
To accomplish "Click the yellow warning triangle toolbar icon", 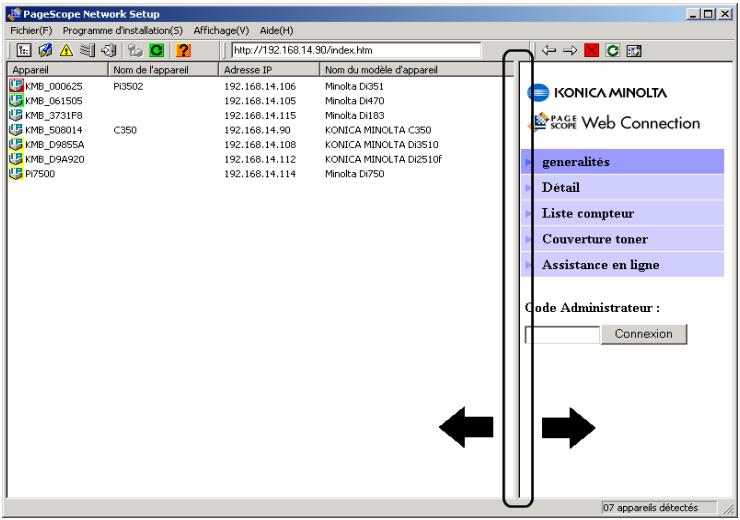I will [66, 50].
